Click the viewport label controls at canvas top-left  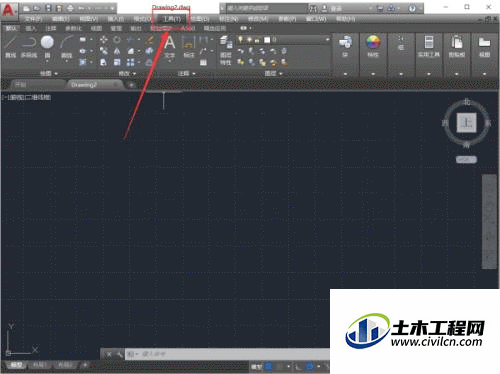point(26,97)
